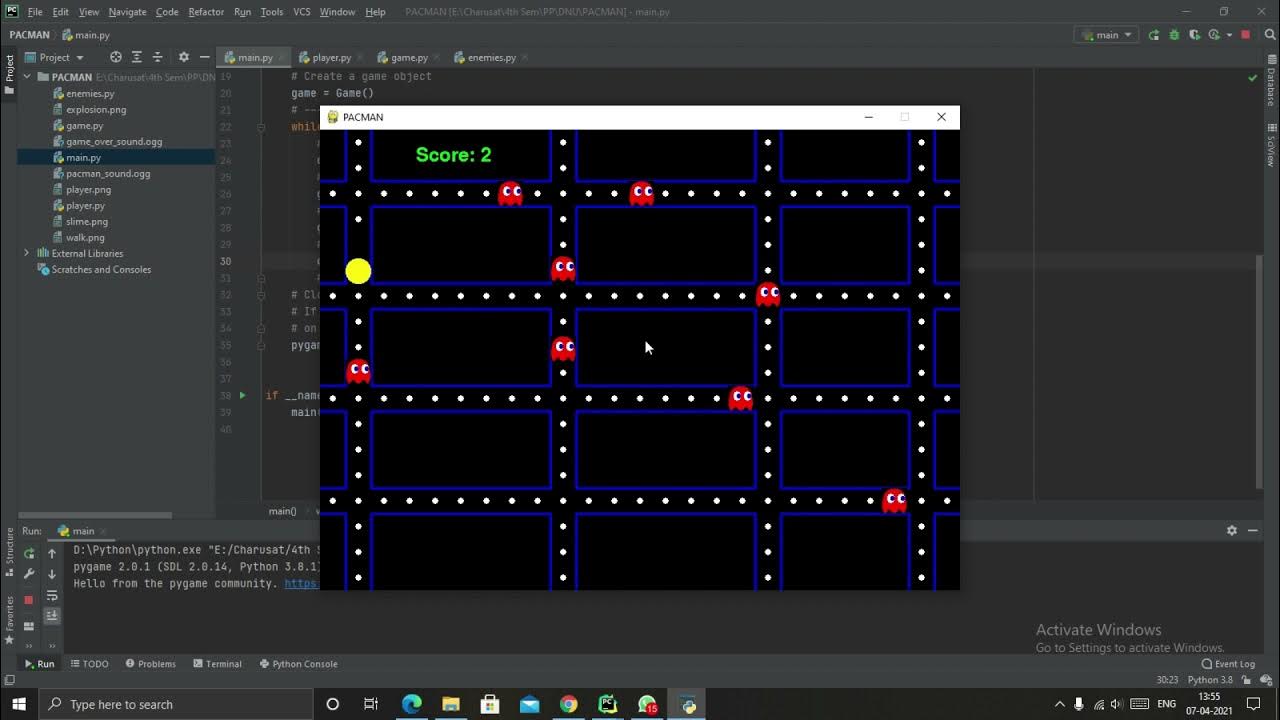Open the VCS menu
The height and width of the screenshot is (720, 1280).
pyautogui.click(x=301, y=12)
